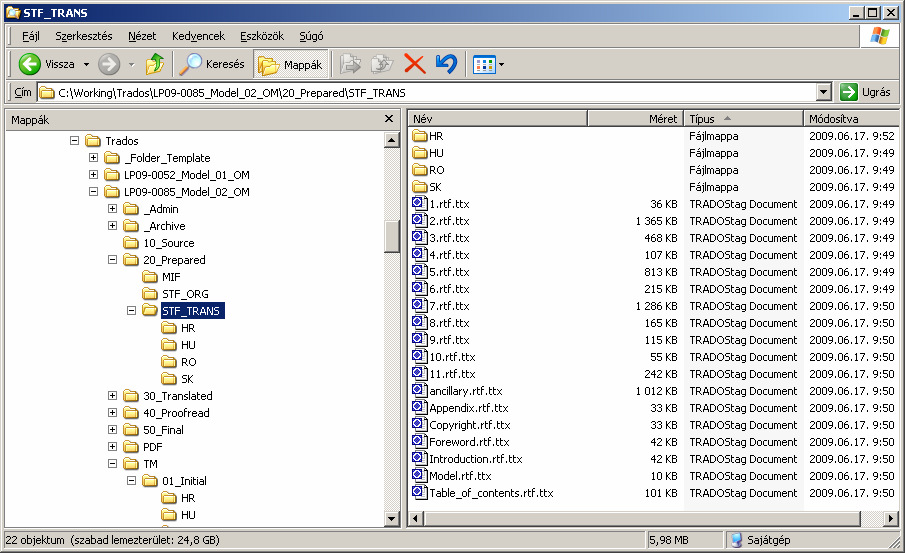Click the grey forward arrow icon
The height and width of the screenshot is (553, 905).
[x=109, y=64]
